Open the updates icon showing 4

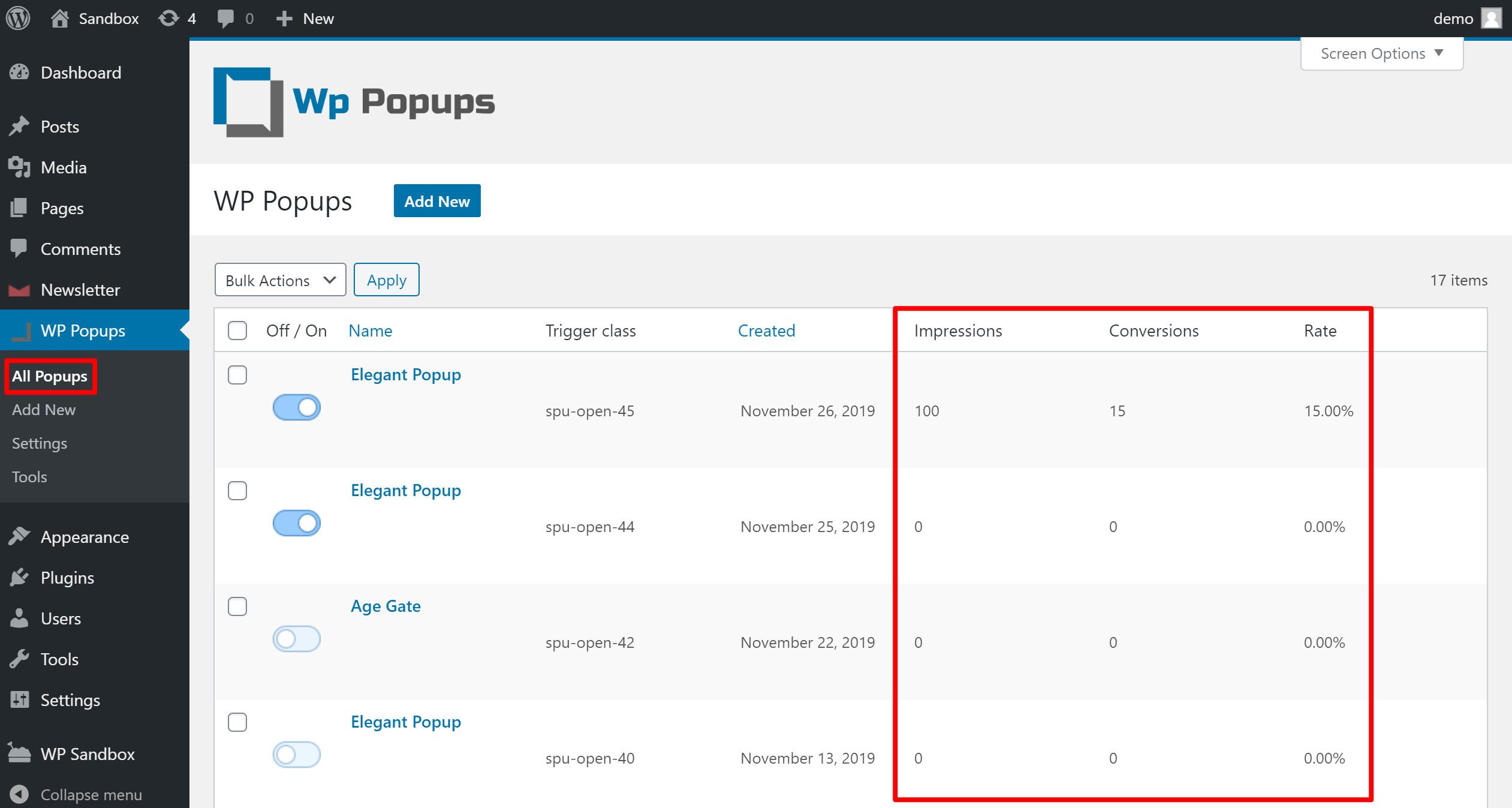point(168,19)
